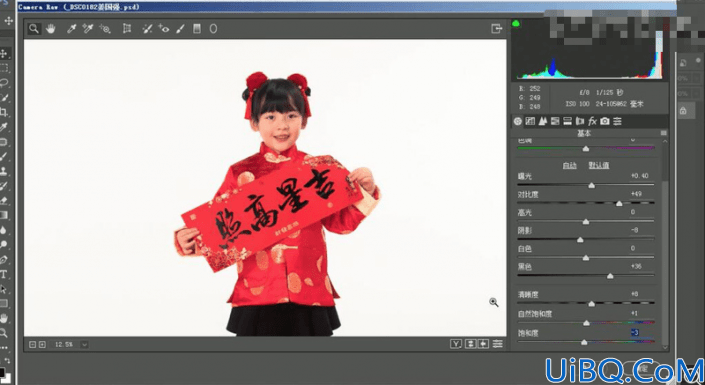The height and width of the screenshot is (385, 705).
Task: Click the exposure value field +0.40
Action: (x=639, y=175)
